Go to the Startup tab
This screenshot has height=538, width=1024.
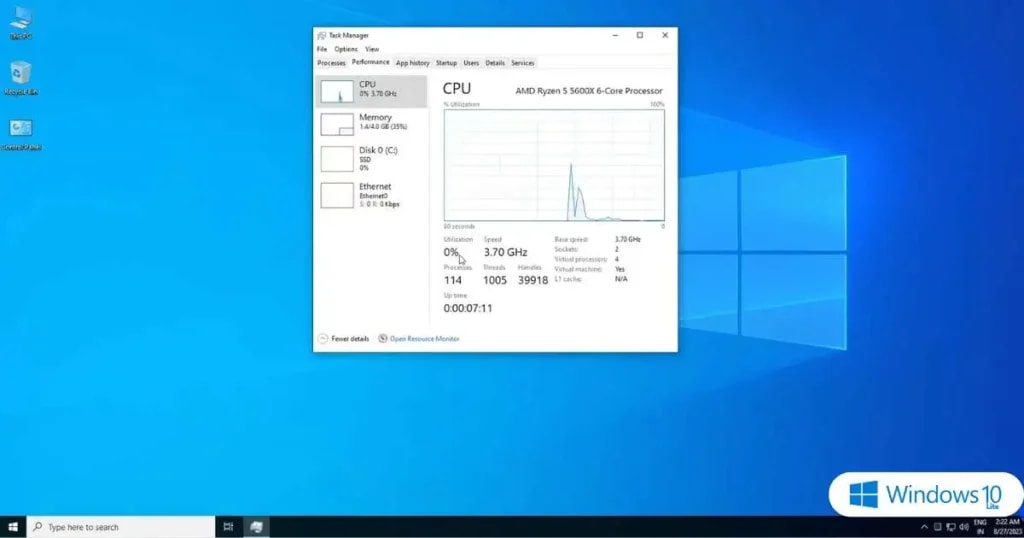(446, 63)
